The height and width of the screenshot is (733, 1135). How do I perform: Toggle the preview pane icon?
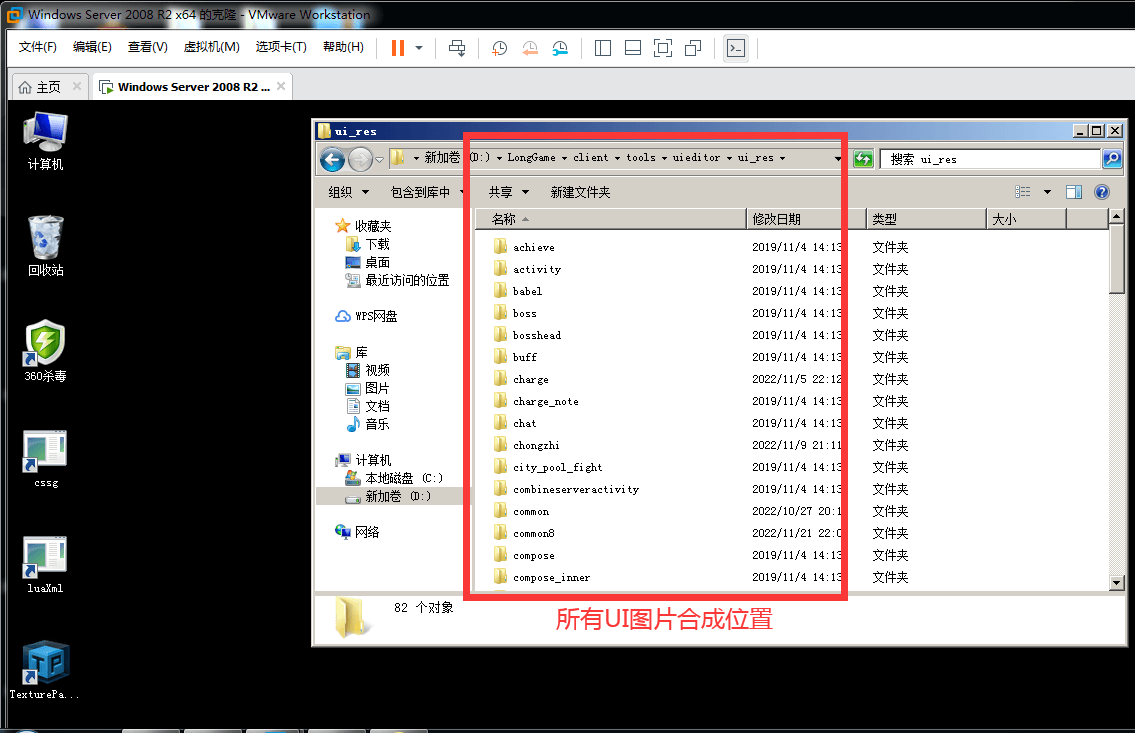point(1073,192)
